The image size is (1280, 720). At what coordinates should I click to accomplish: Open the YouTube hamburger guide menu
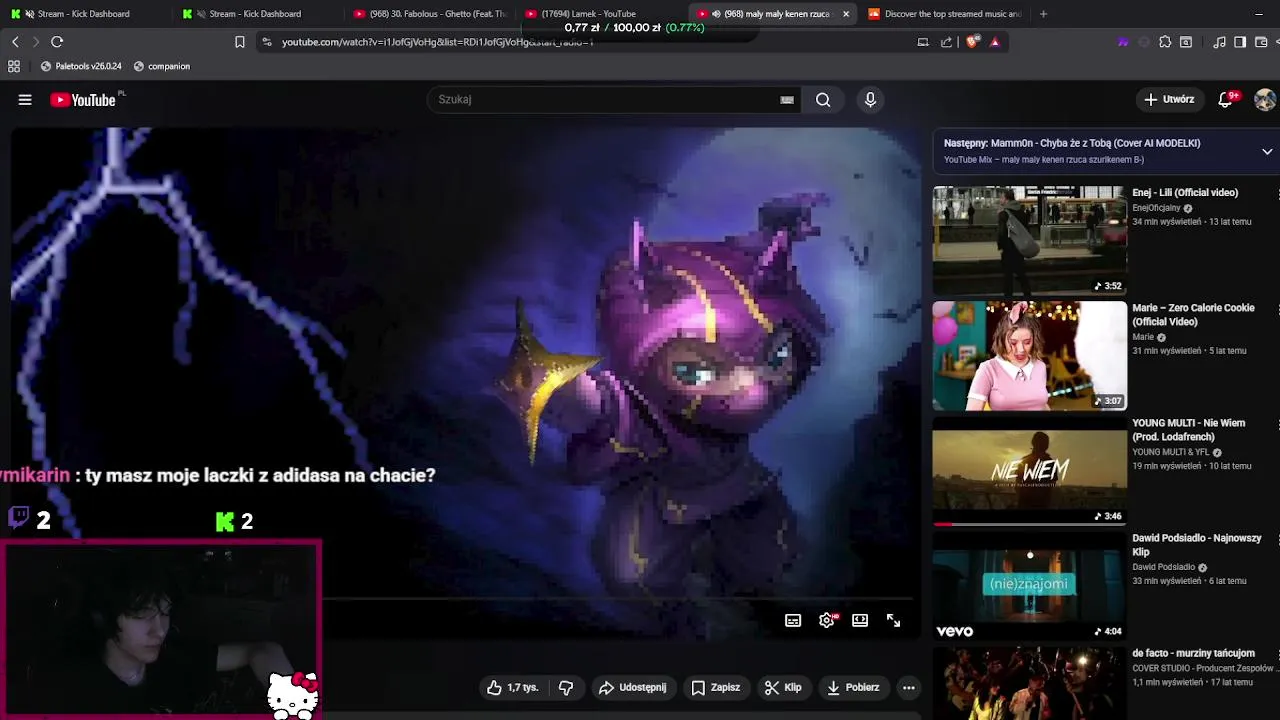pyautogui.click(x=25, y=100)
